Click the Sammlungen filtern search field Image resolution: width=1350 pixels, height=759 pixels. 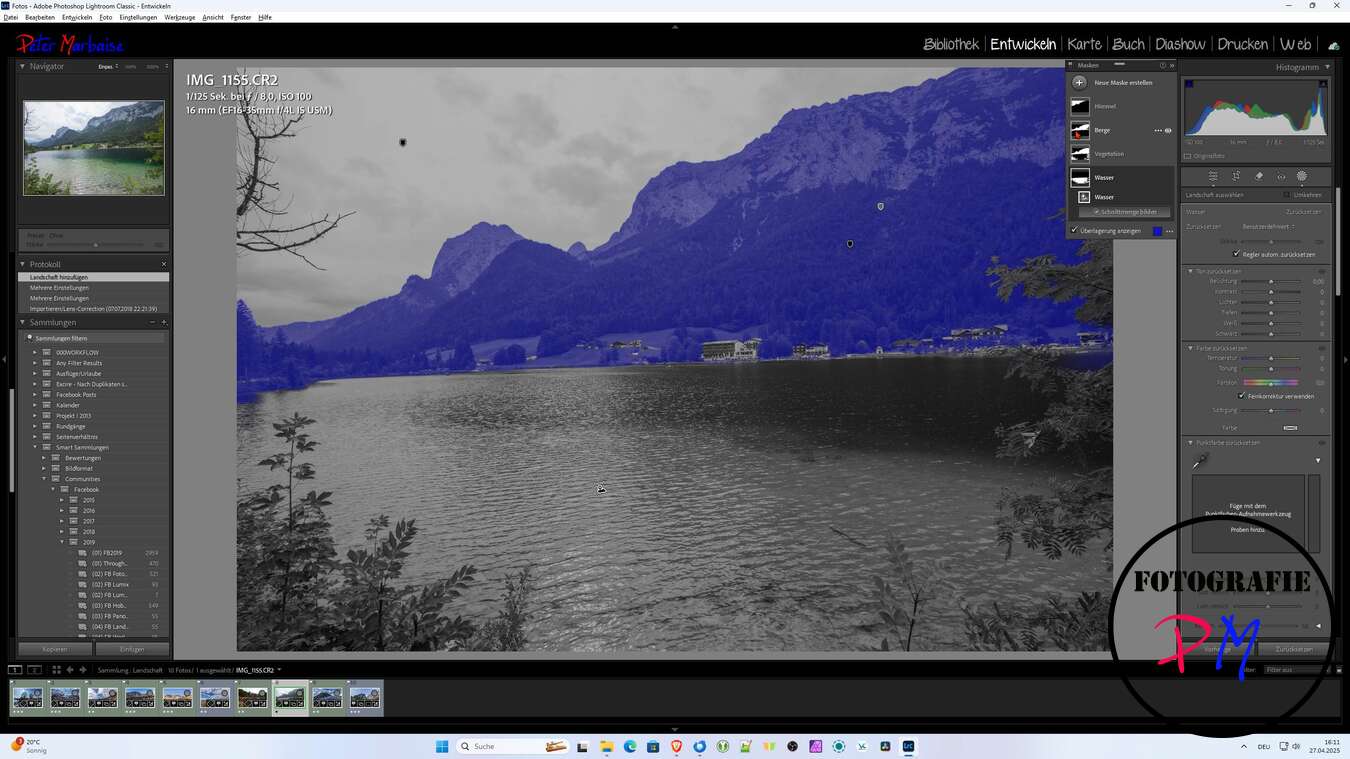point(94,338)
